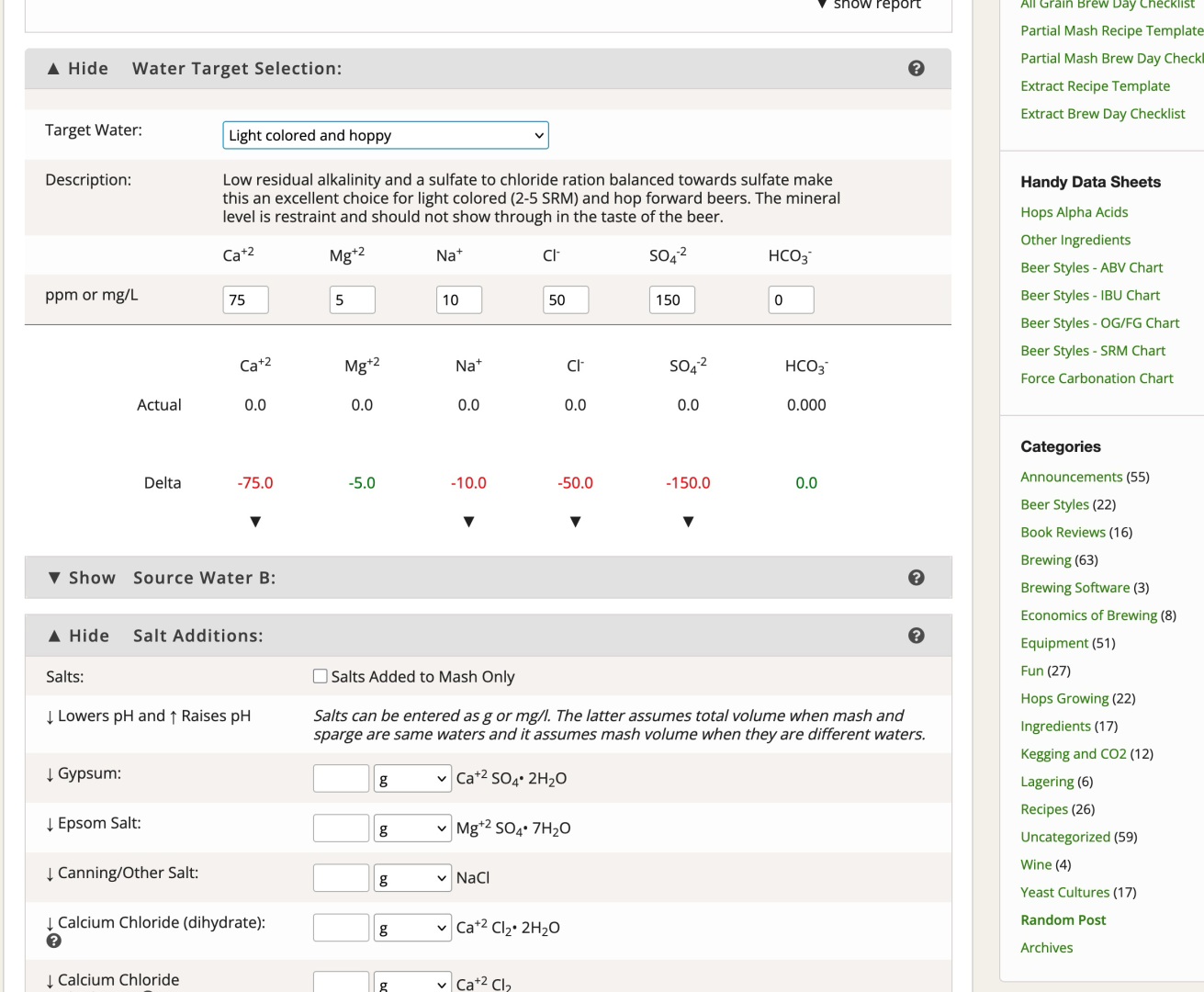Collapse the Salt Additions section
Screen dimensions: 1204x992
79,636
